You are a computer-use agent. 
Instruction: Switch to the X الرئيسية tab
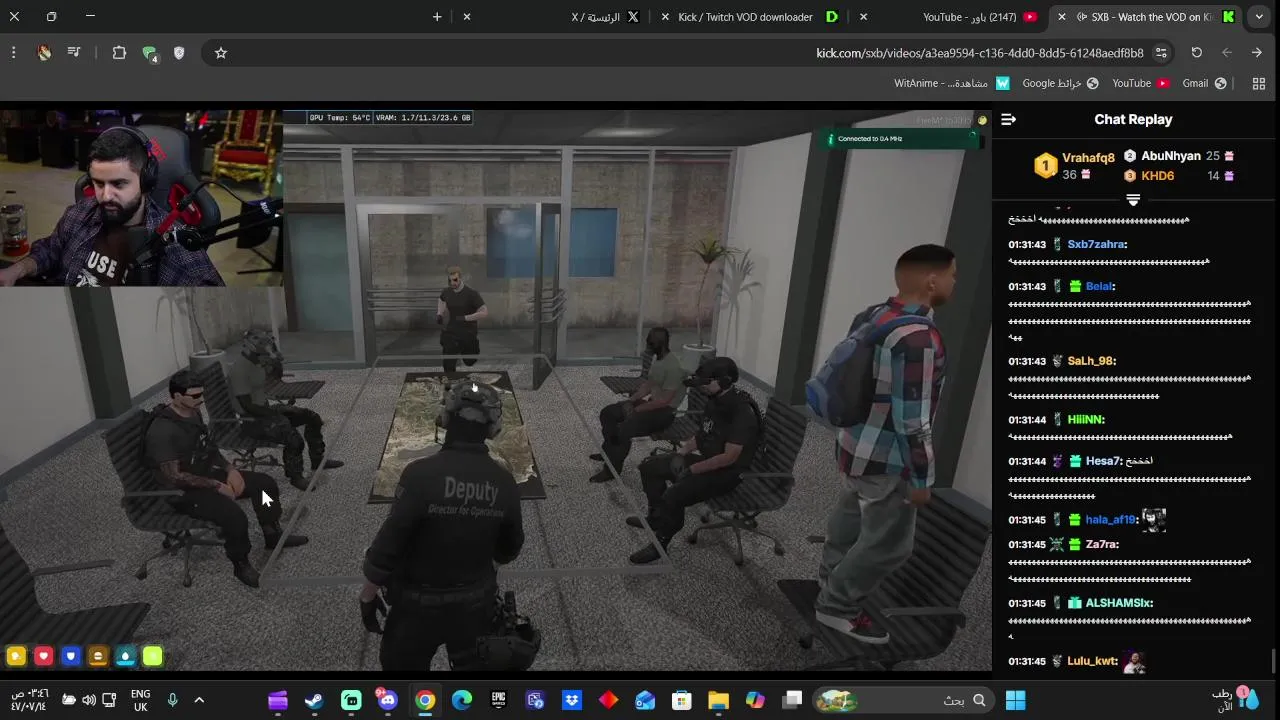[x=558, y=17]
